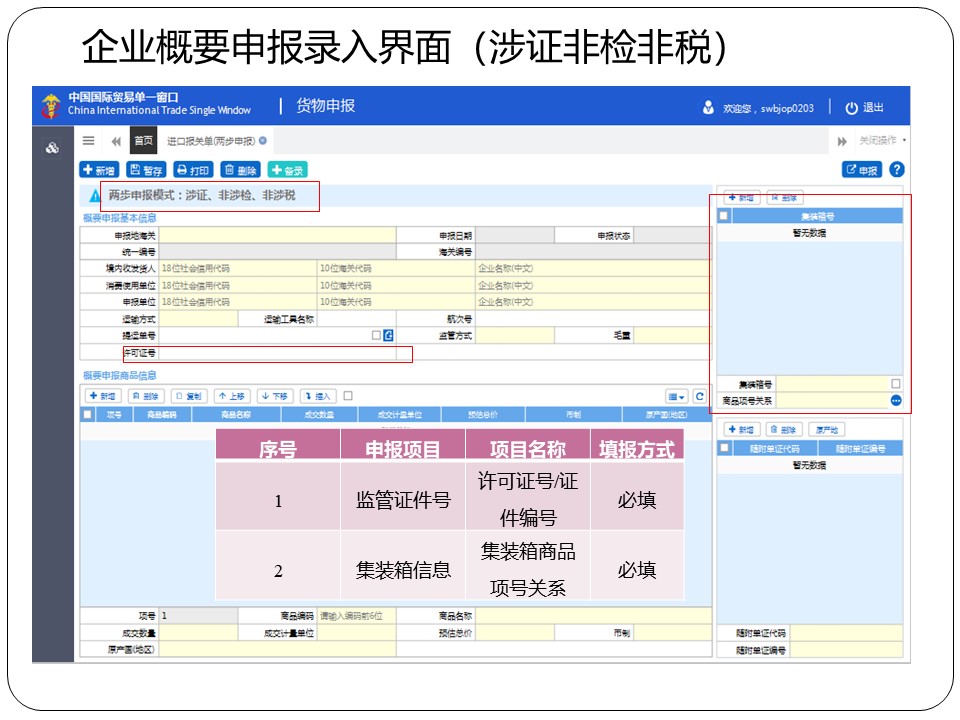Click the hamburger menu icon beside the tabs

pyautogui.click(x=89, y=141)
